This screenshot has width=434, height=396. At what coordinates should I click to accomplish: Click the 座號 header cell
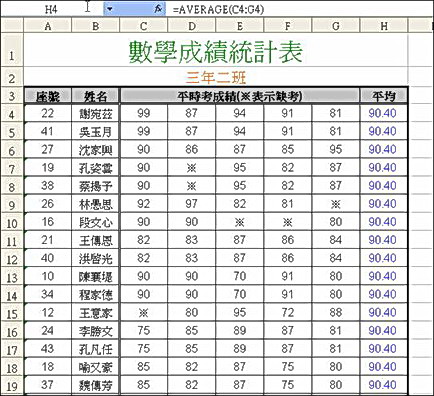click(x=48, y=96)
